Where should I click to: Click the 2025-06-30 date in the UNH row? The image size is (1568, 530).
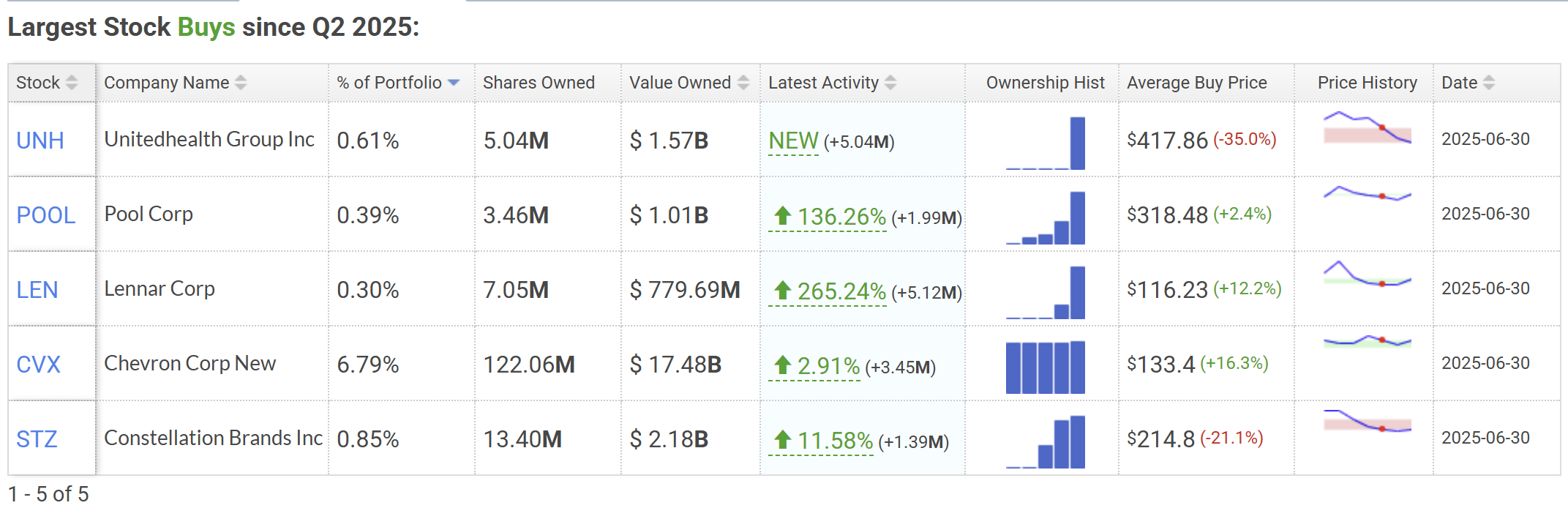click(1485, 139)
